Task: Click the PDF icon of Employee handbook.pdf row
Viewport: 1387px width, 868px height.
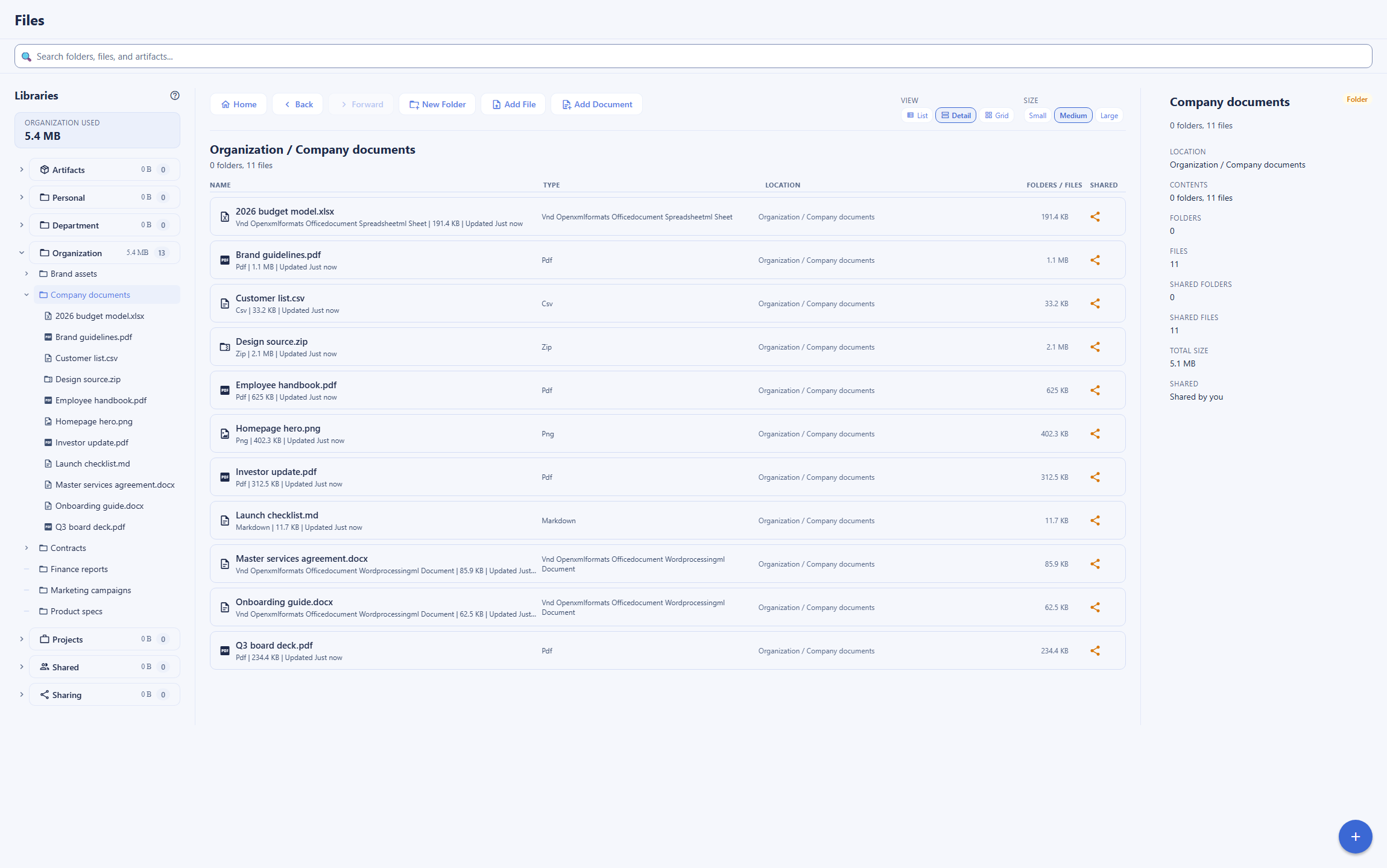Action: pyautogui.click(x=225, y=391)
